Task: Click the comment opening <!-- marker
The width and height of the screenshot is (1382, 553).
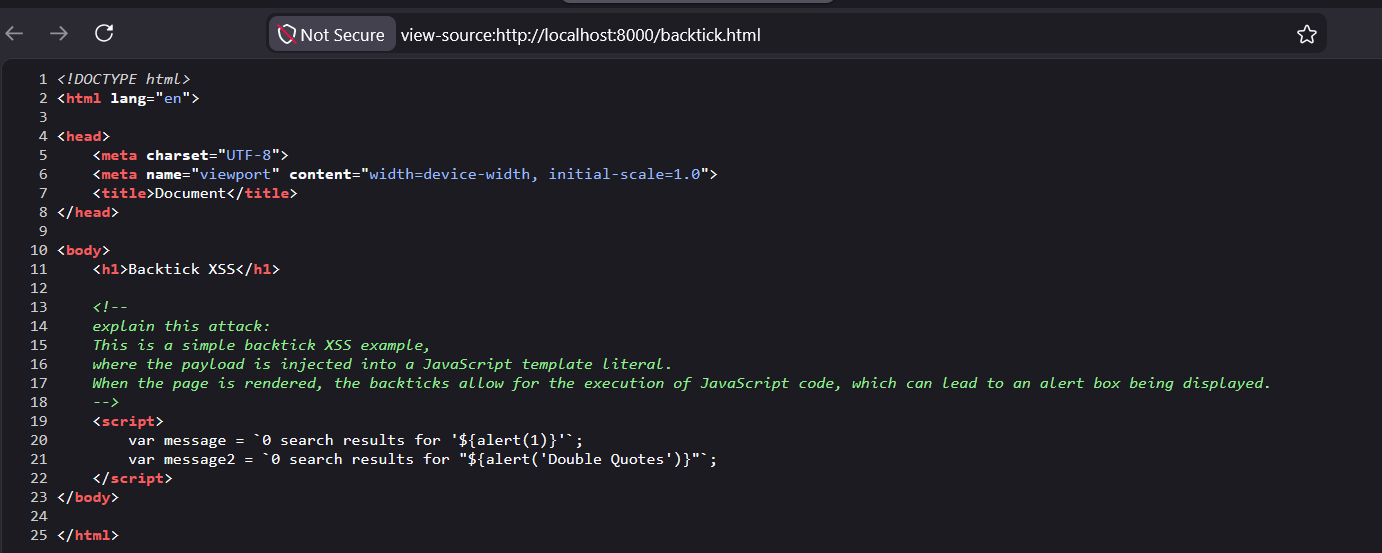Action: [x=110, y=307]
